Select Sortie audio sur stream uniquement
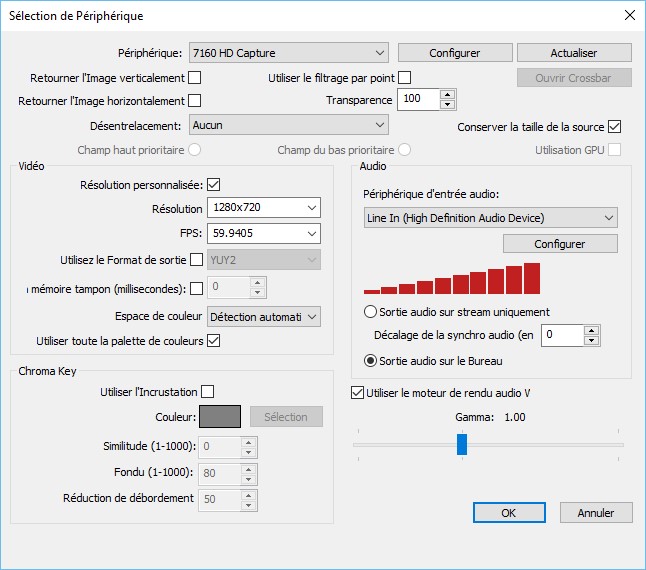 click(x=371, y=312)
